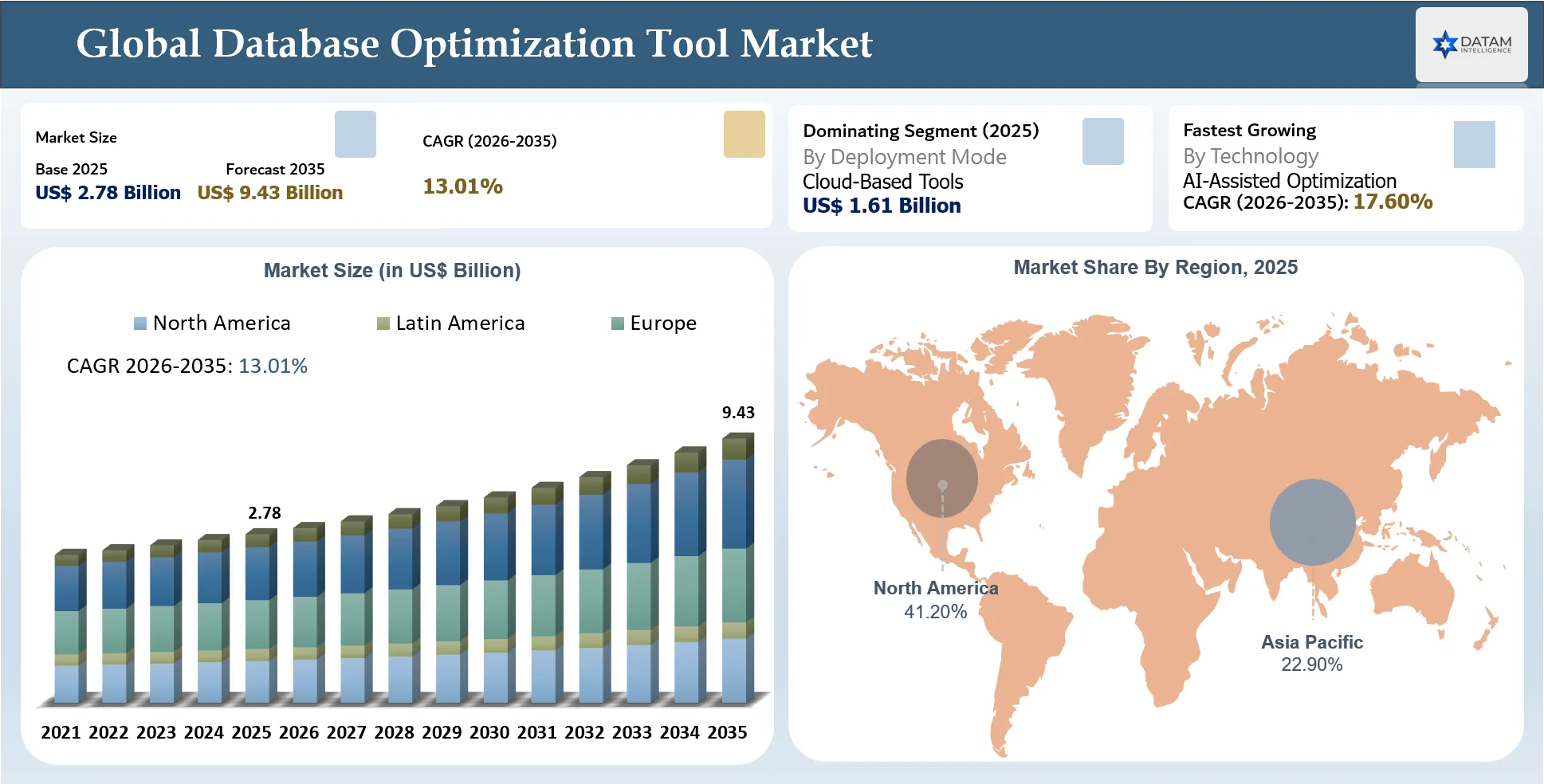Click the By Technology text
This screenshot has width=1544, height=784.
point(1251,156)
